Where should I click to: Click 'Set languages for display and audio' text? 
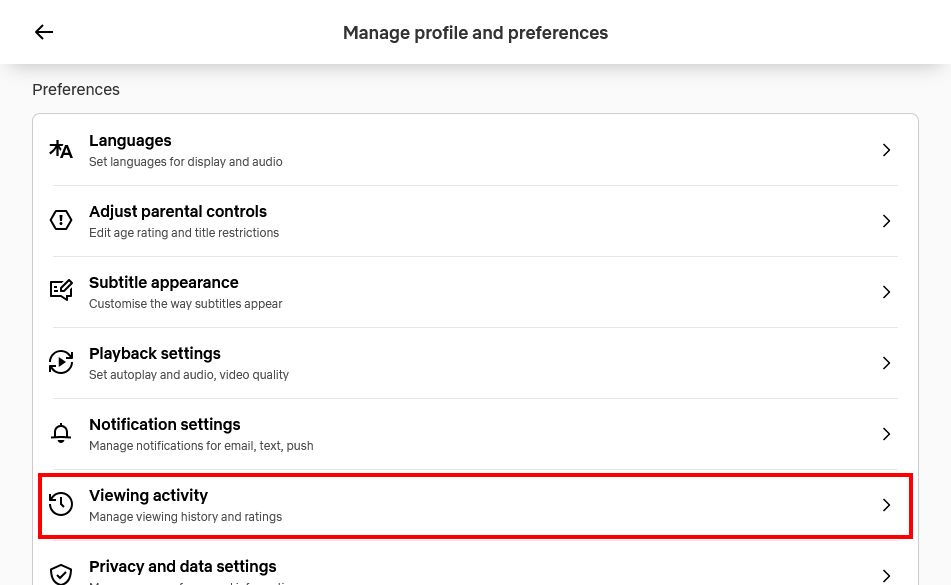(x=186, y=162)
